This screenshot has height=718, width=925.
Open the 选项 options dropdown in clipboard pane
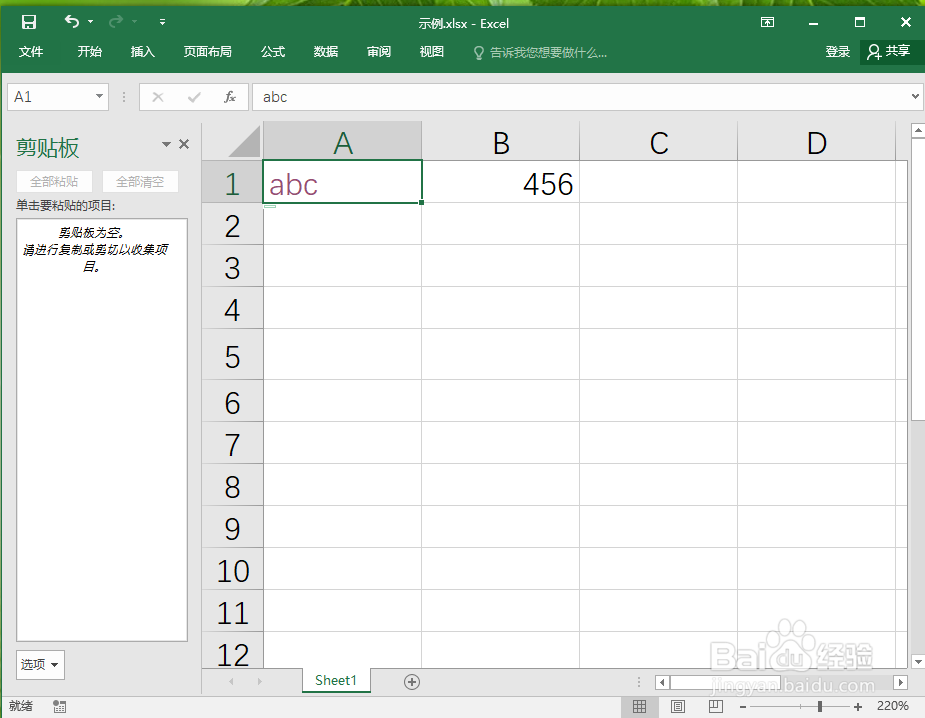click(x=39, y=664)
